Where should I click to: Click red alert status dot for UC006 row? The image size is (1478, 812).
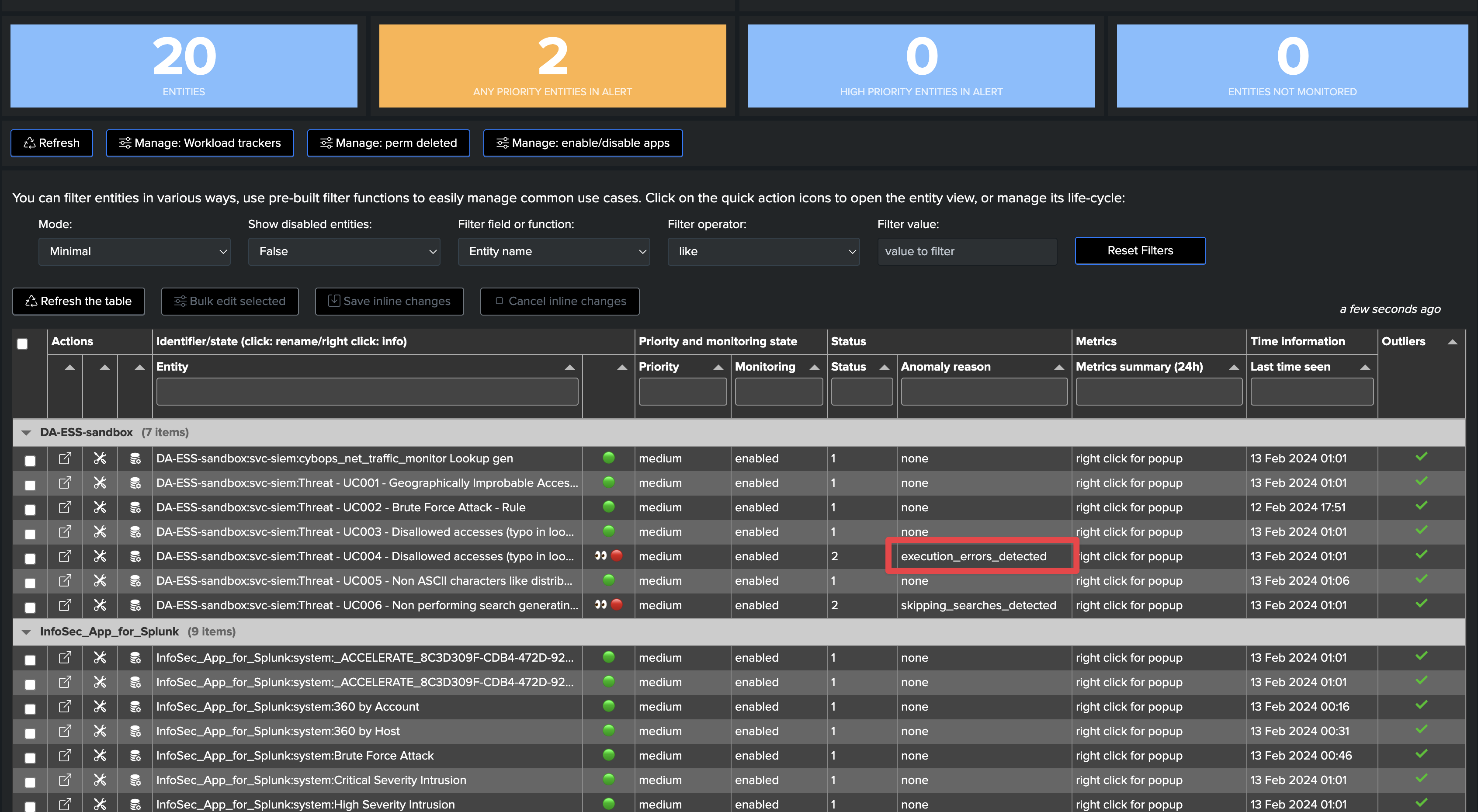(x=617, y=604)
